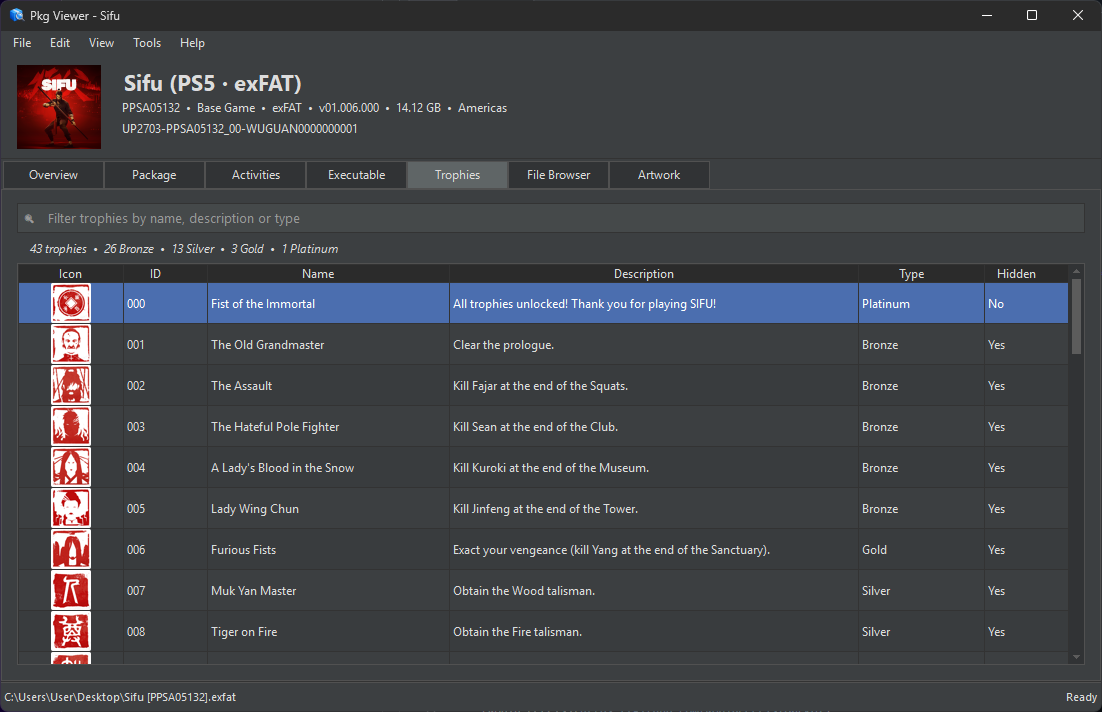This screenshot has width=1102, height=712.
Task: Click the scrollbar up arrow in trophy list
Action: pyautogui.click(x=1076, y=271)
